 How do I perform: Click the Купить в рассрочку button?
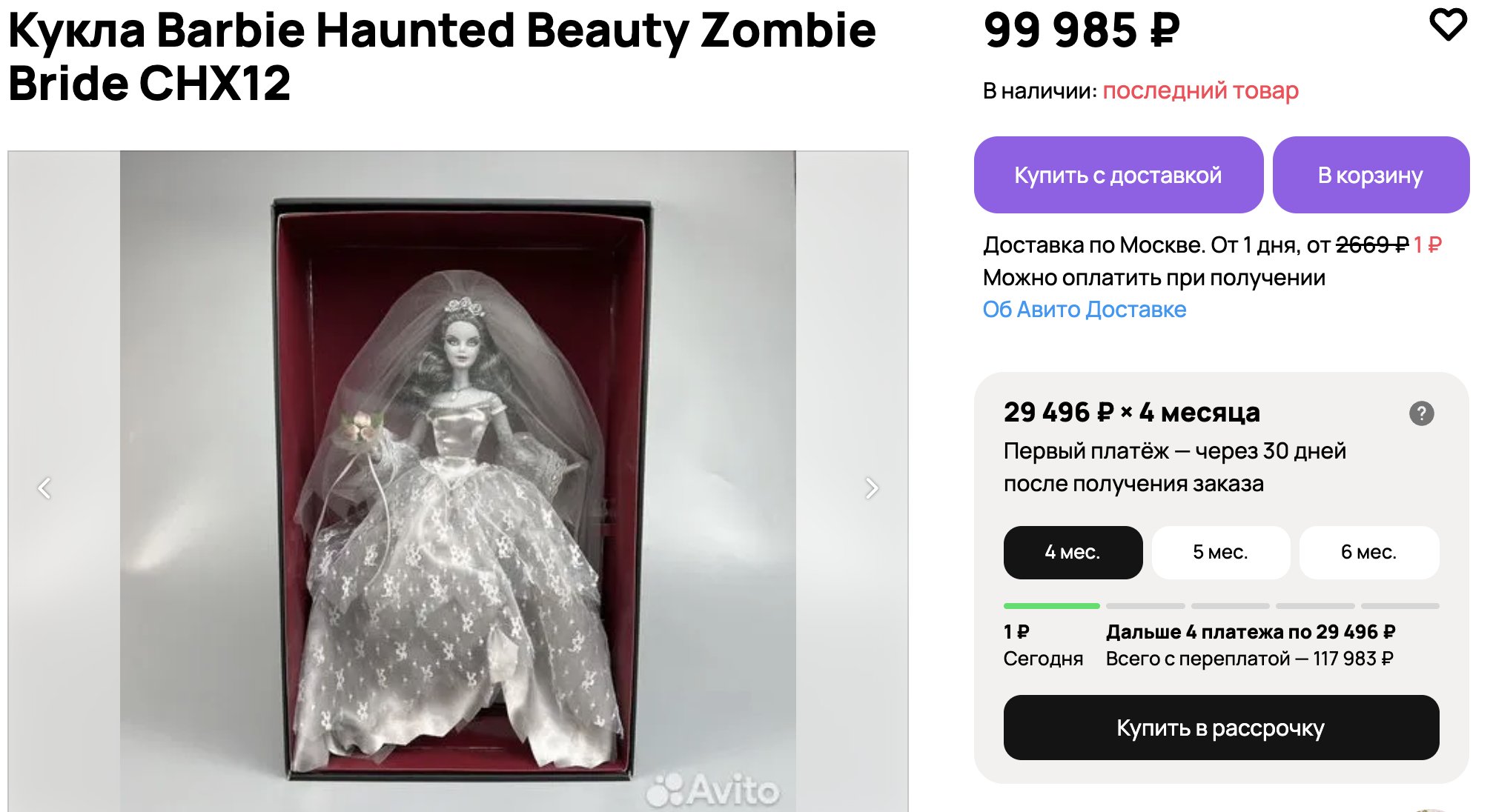(1220, 728)
